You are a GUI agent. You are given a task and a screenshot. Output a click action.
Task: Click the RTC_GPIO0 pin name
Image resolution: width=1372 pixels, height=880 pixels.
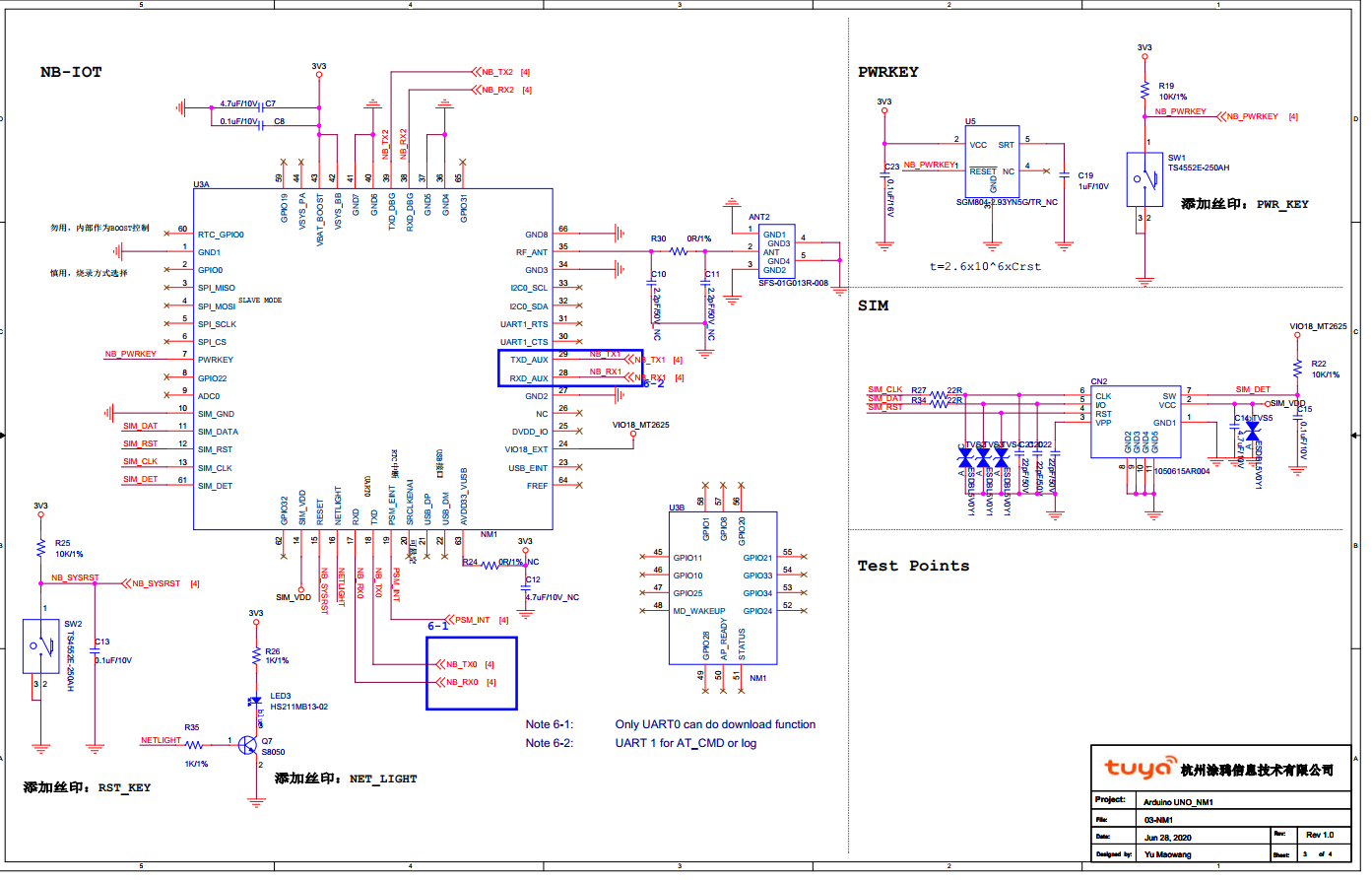tap(221, 235)
